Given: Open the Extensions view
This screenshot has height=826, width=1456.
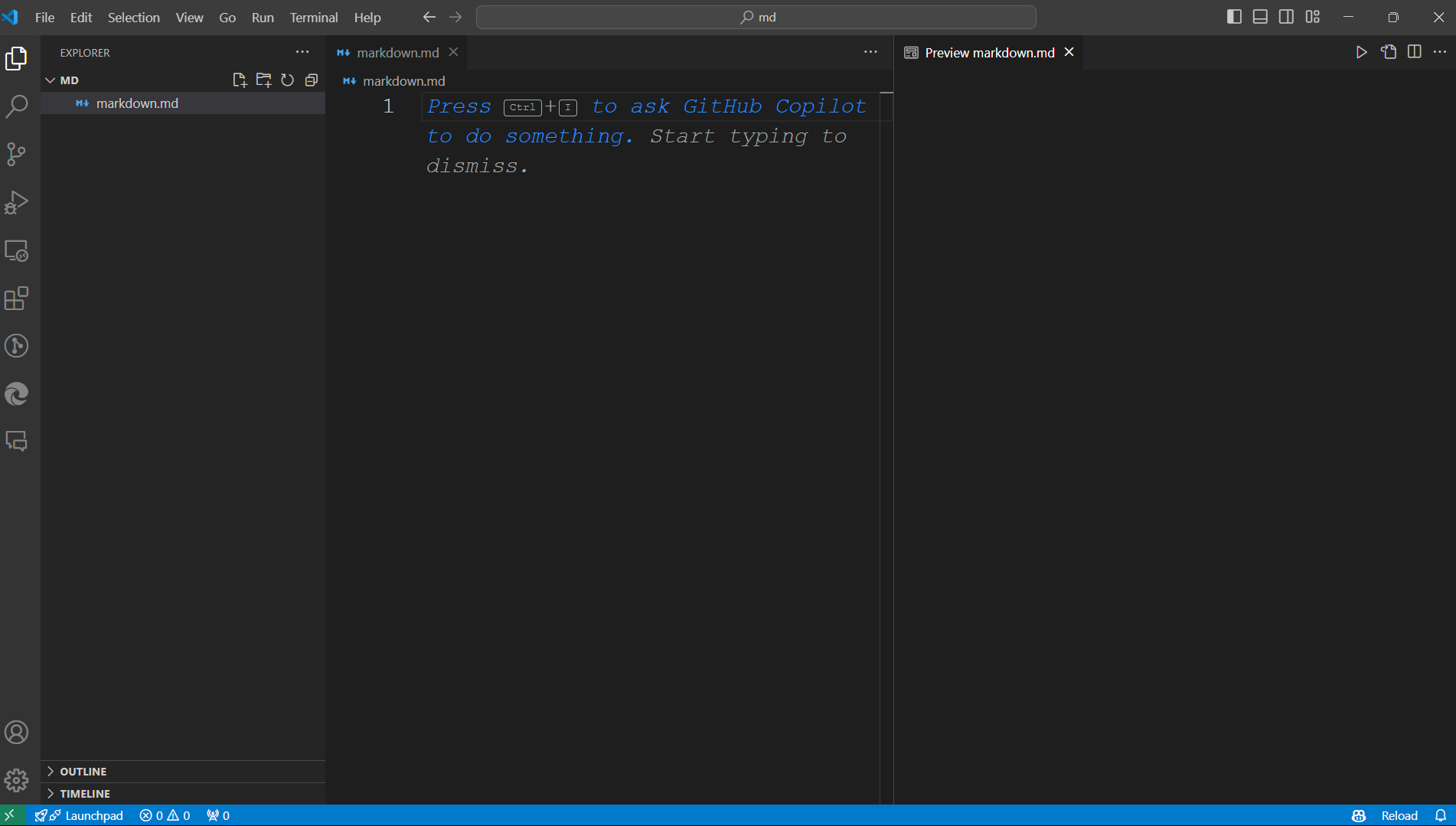Looking at the screenshot, I should pos(17,299).
